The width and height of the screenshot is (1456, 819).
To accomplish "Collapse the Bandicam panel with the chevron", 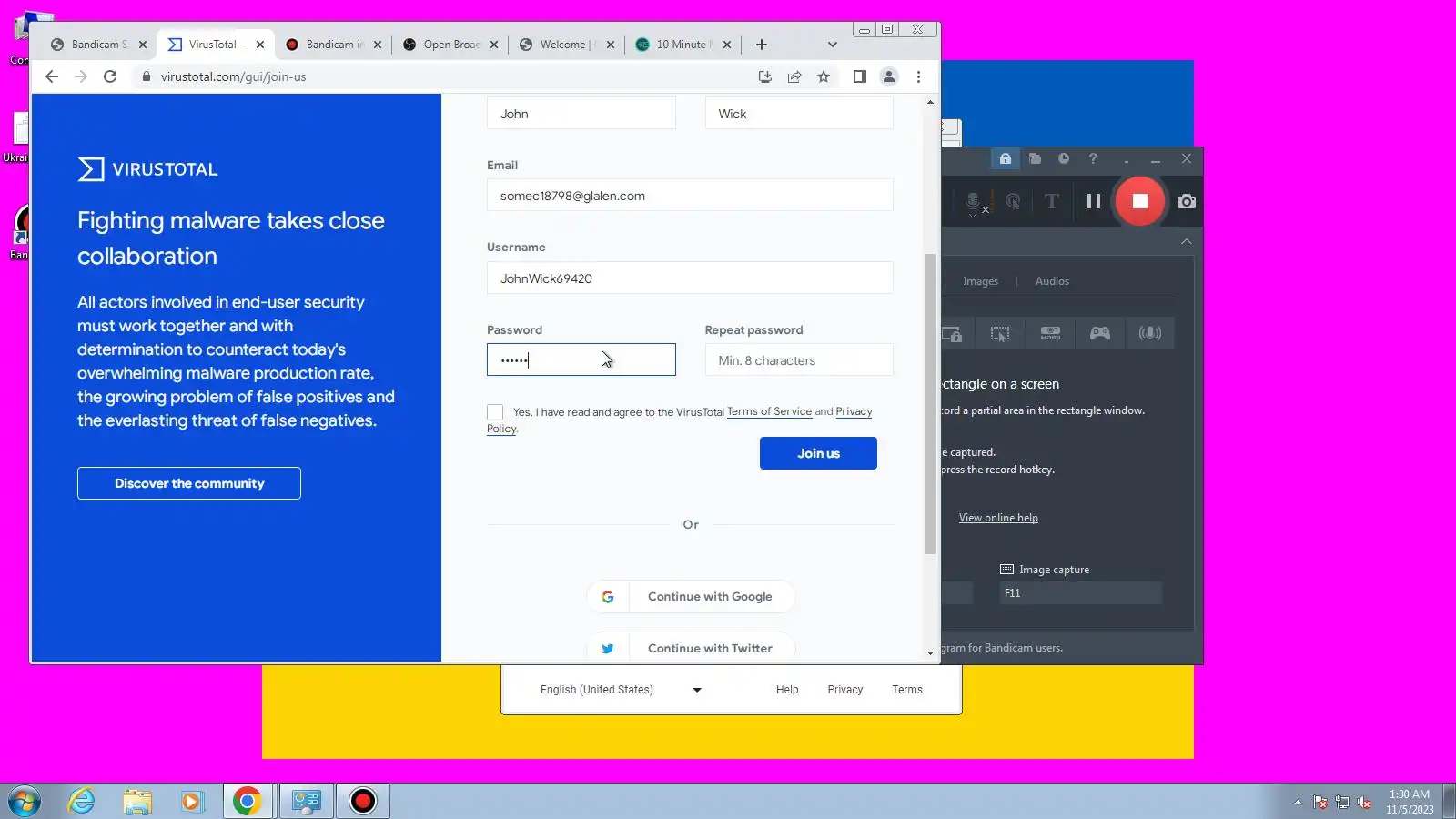I will tap(1186, 241).
